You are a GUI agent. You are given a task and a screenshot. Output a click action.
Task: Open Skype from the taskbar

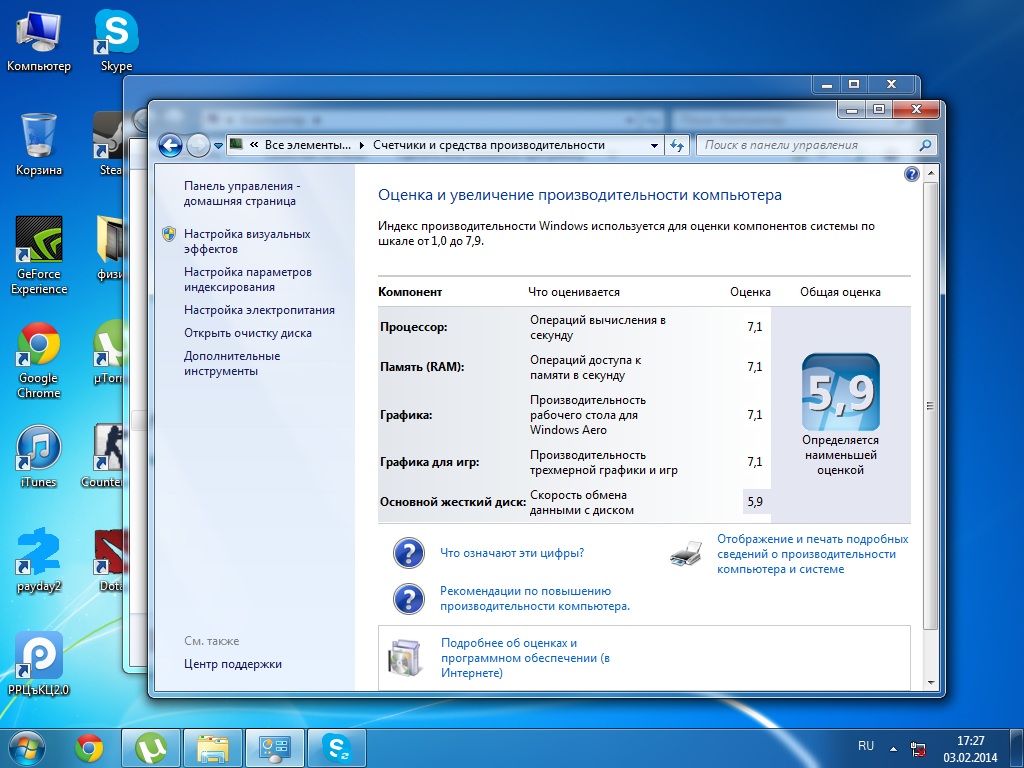[337, 748]
